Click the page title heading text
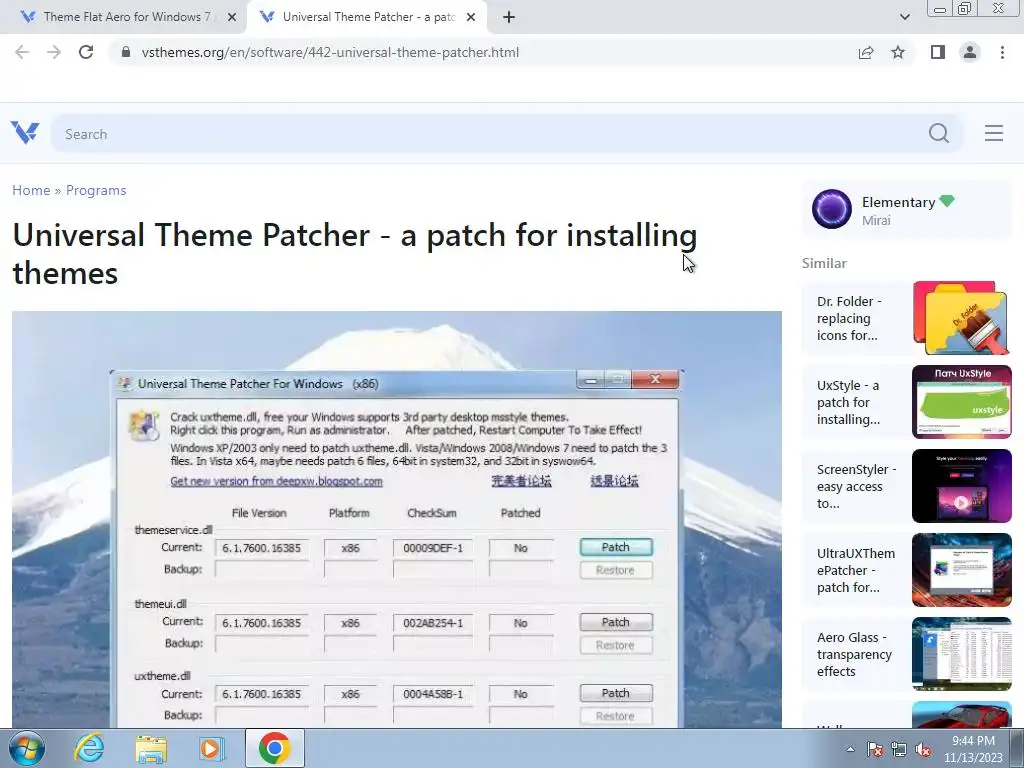The width and height of the screenshot is (1024, 768). tap(355, 254)
